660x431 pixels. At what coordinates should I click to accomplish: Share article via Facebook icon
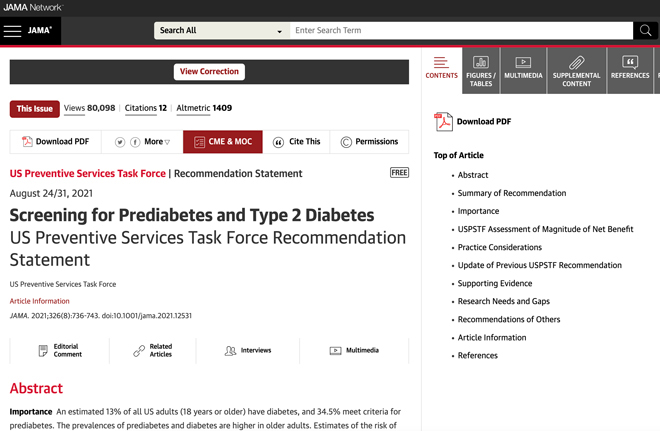(135, 142)
